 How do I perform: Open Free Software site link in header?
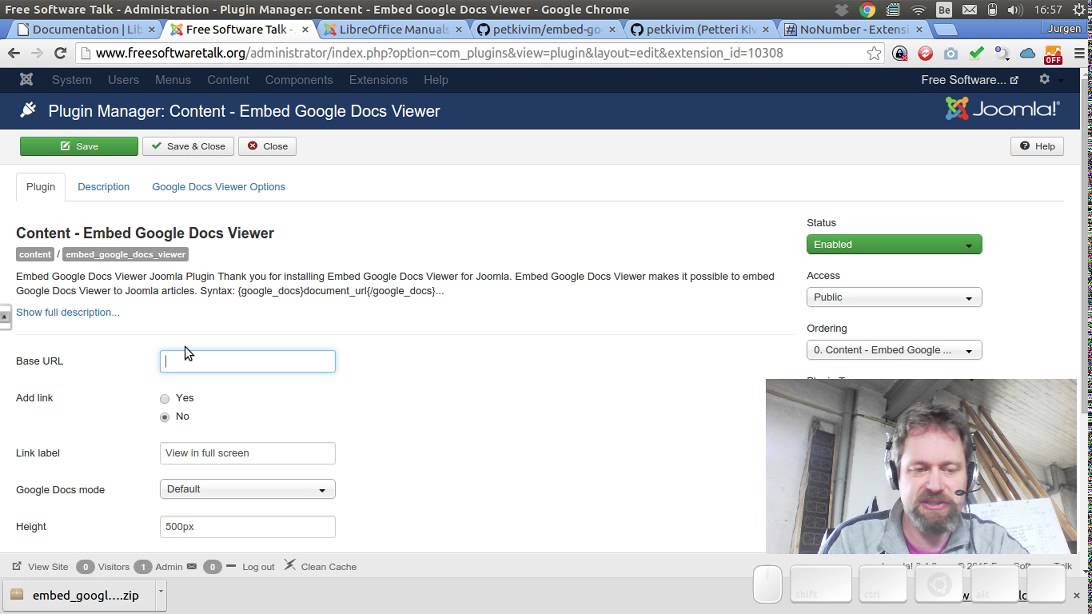pyautogui.click(x=969, y=80)
